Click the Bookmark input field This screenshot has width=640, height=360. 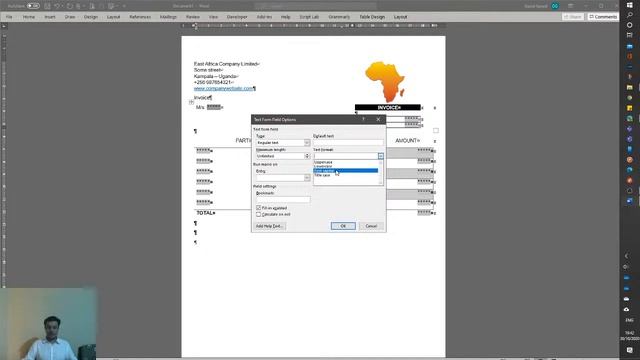click(283, 200)
